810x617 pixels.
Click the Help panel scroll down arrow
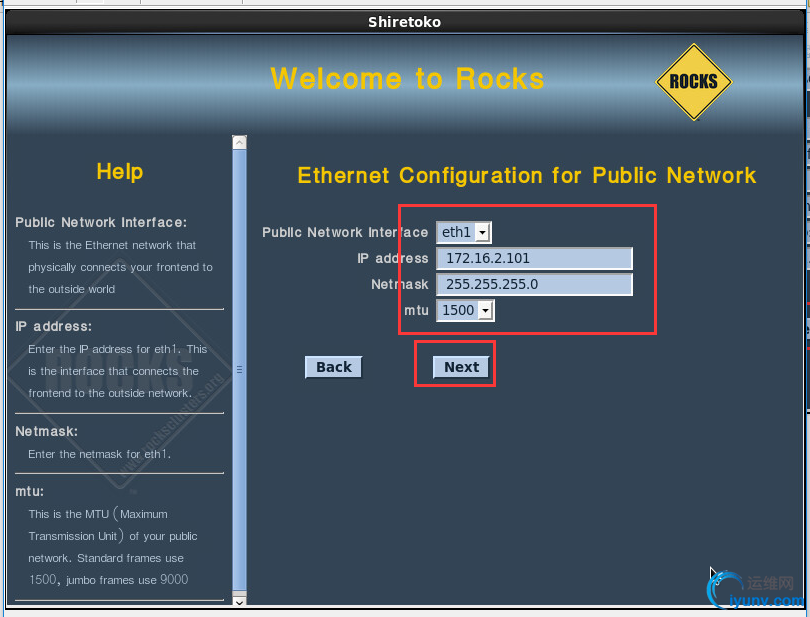coord(239,601)
